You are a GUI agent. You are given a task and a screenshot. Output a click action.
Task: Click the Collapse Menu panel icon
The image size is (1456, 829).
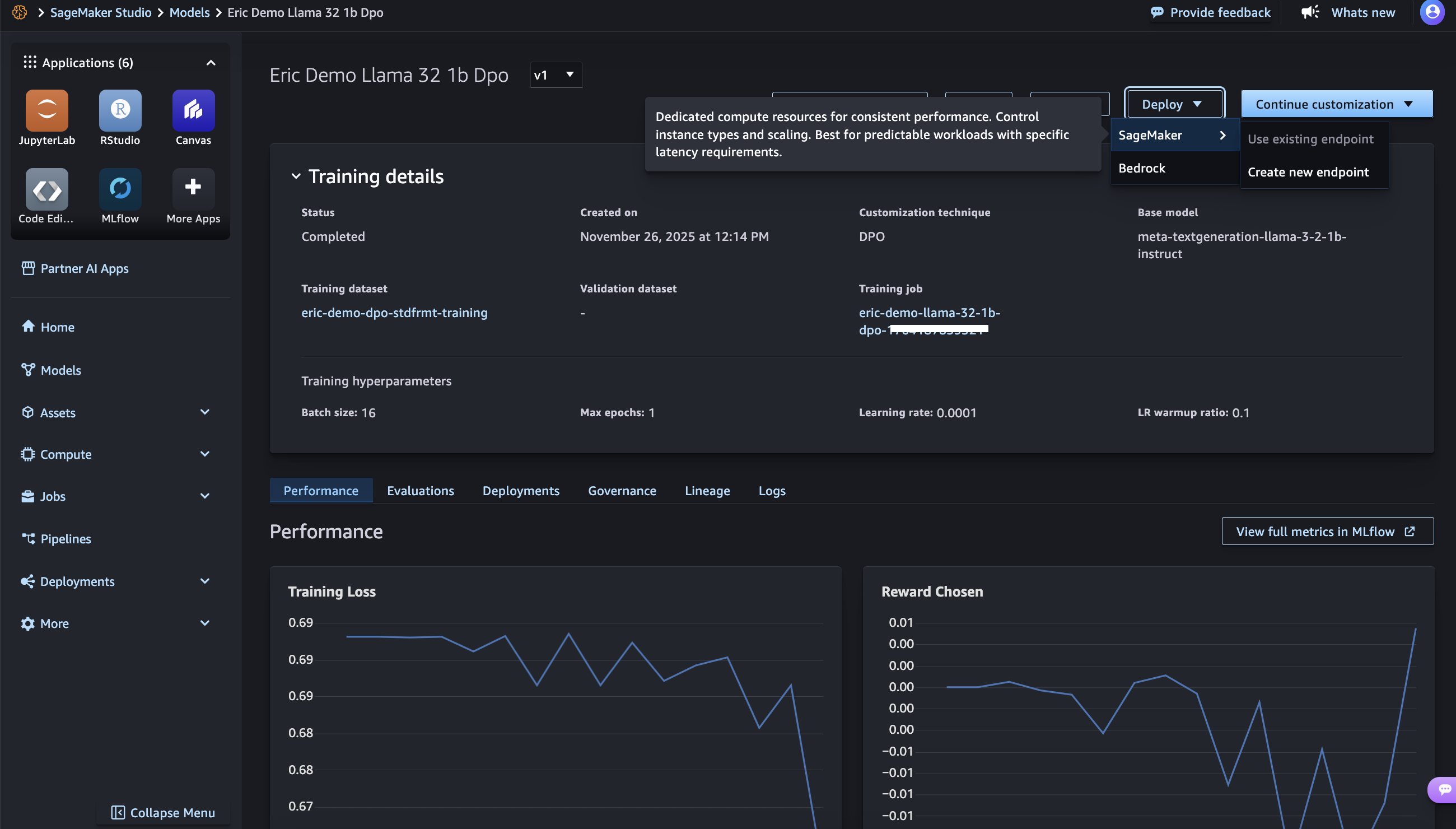[118, 813]
